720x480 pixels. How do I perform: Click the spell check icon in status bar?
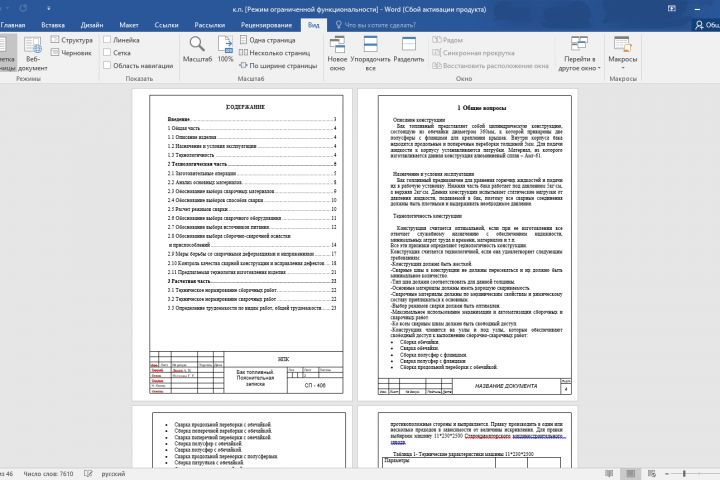click(88, 474)
